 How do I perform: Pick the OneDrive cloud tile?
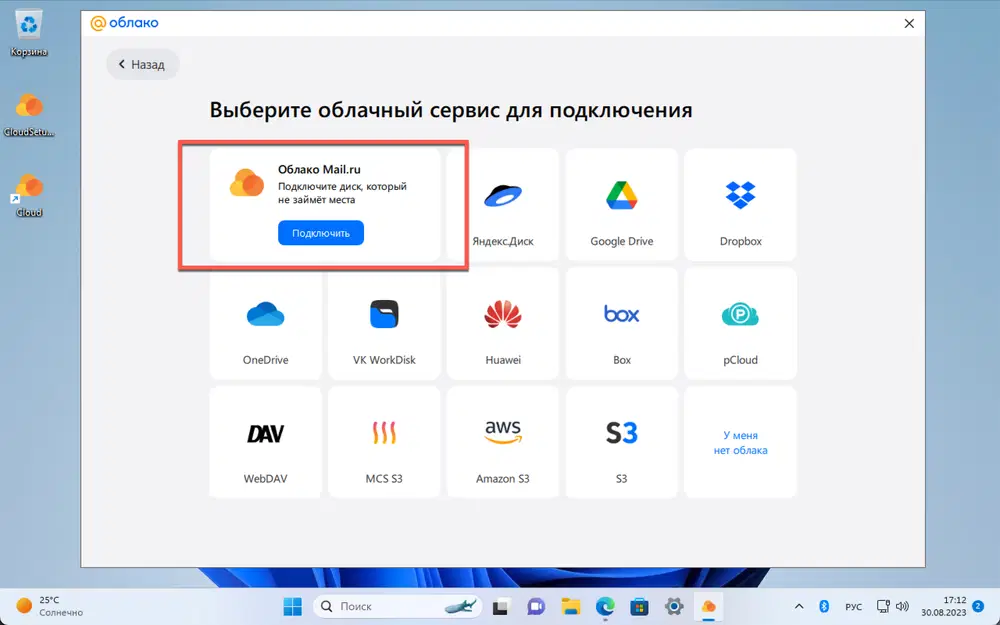(x=265, y=323)
